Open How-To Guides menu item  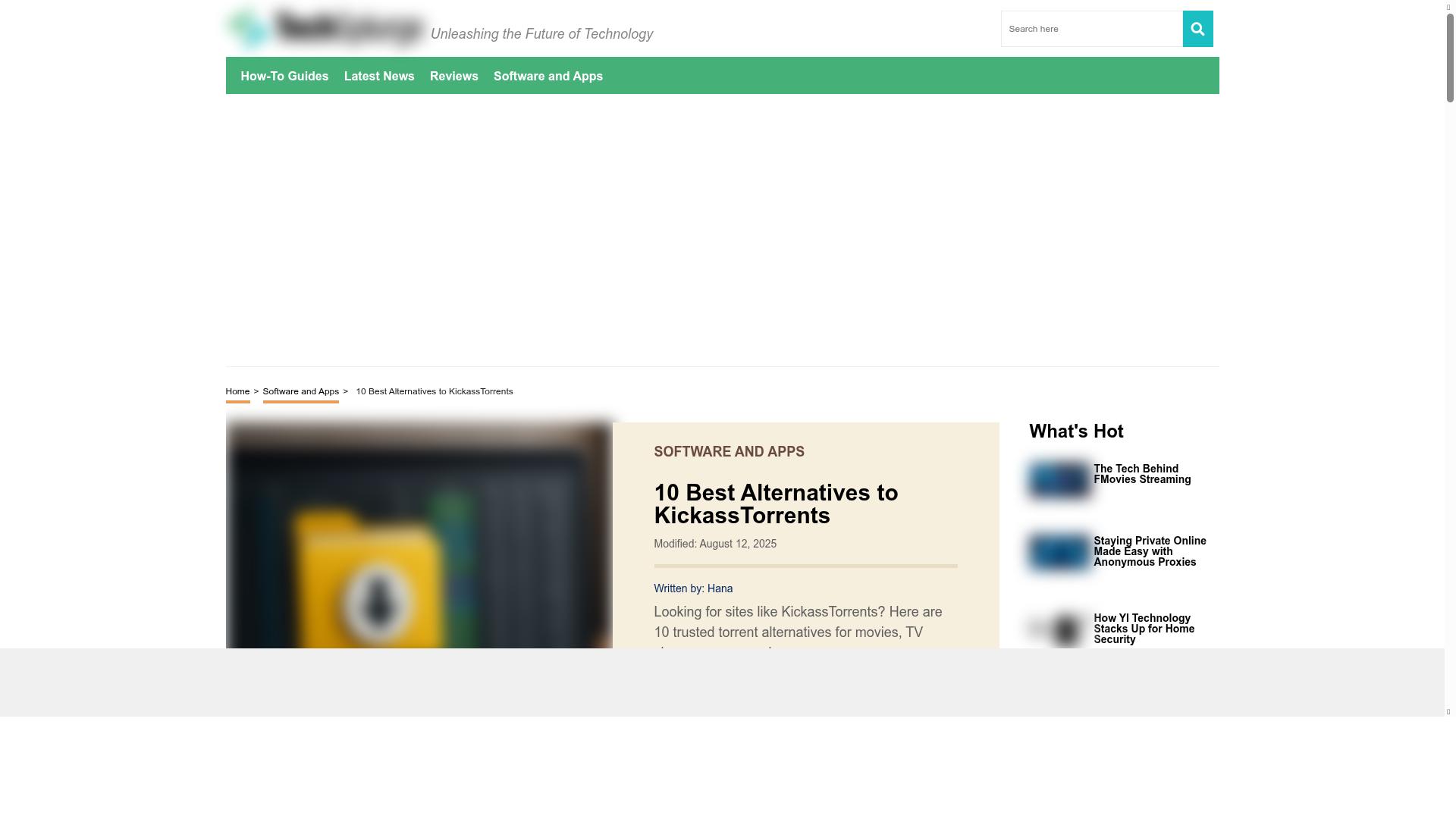(x=284, y=76)
